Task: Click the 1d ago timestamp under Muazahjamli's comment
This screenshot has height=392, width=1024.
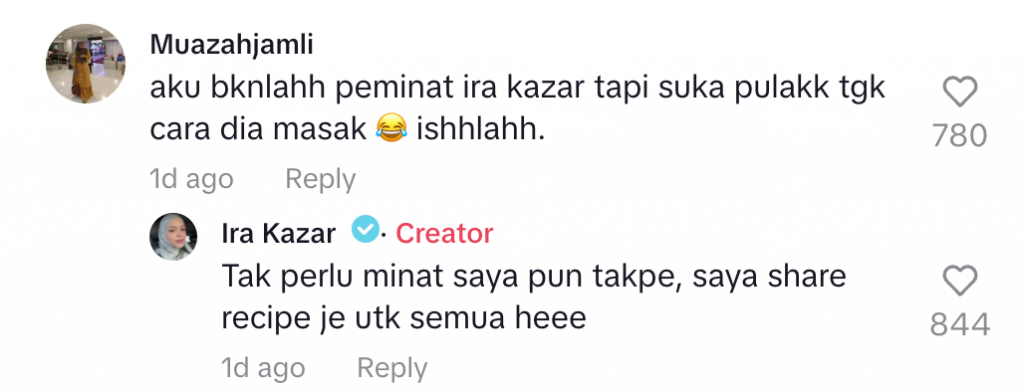Action: [191, 179]
